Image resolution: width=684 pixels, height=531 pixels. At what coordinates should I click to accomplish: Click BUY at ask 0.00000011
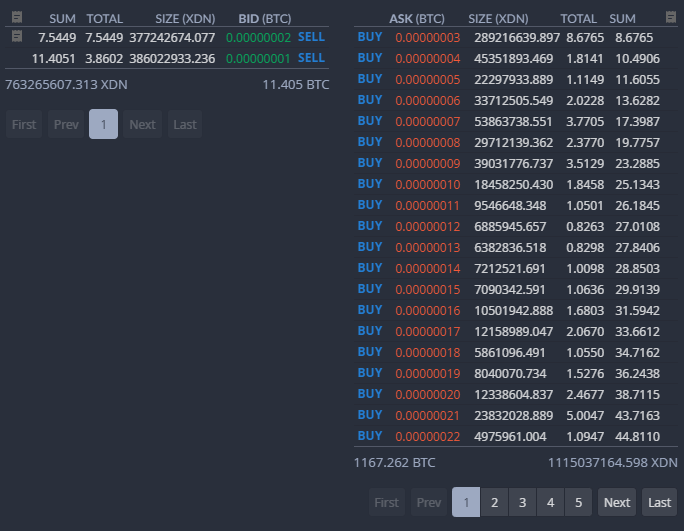[370, 205]
